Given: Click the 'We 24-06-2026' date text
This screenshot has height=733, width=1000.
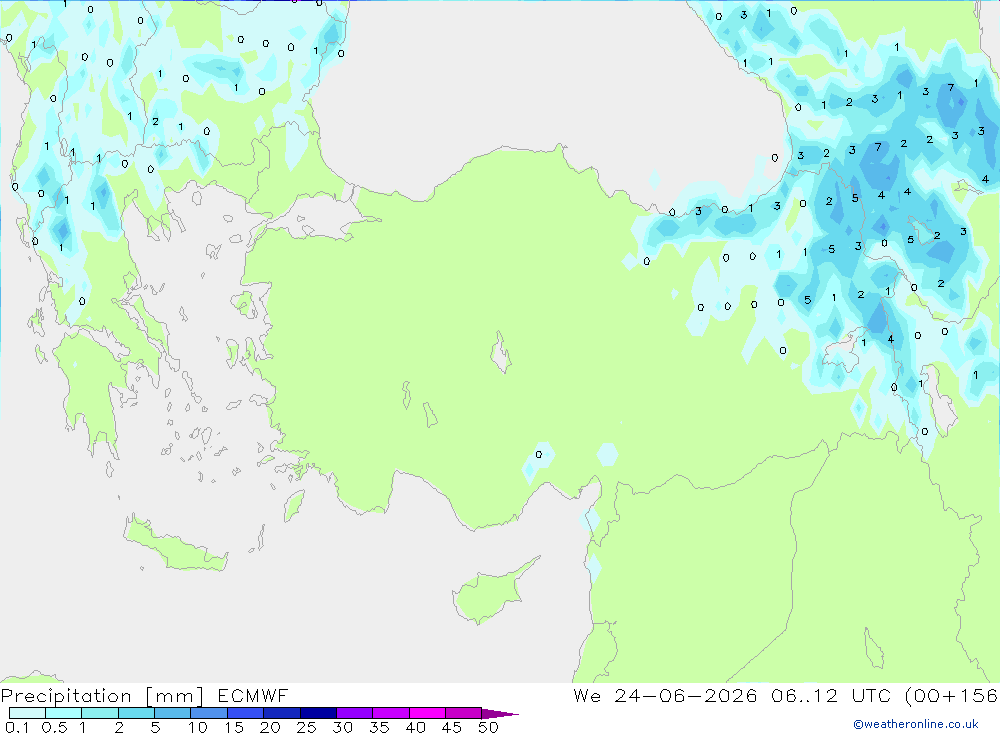Looking at the screenshot, I should (665, 695).
